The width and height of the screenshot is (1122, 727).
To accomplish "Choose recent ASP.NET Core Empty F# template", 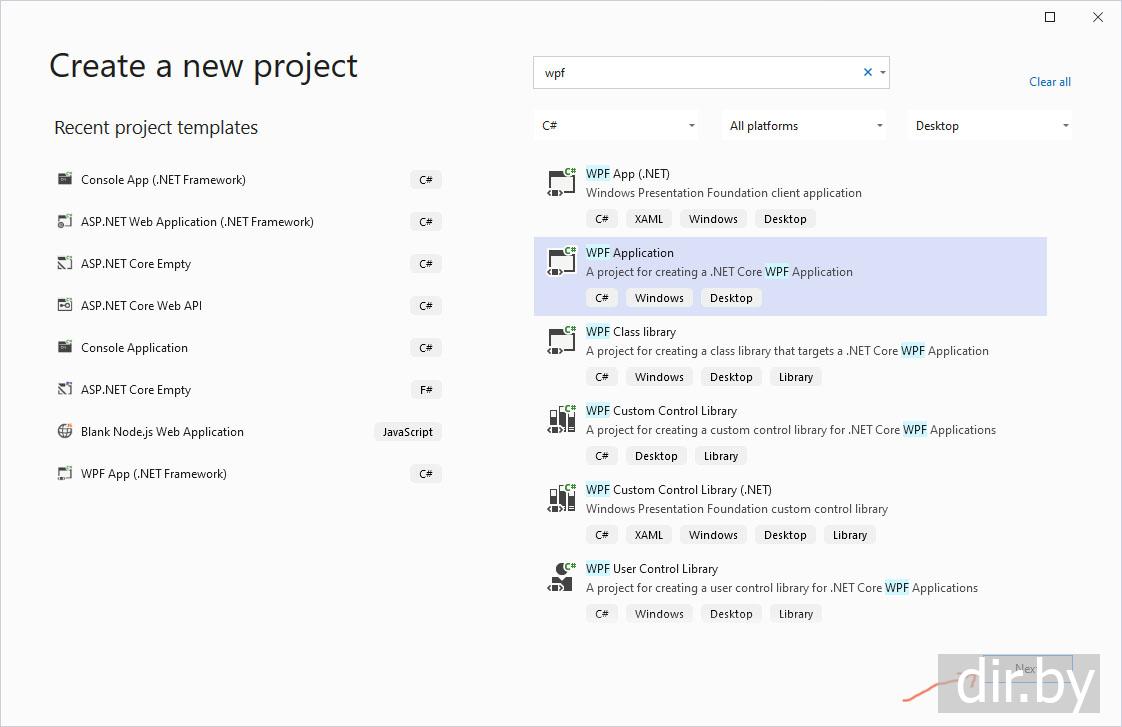I will pyautogui.click(x=136, y=390).
